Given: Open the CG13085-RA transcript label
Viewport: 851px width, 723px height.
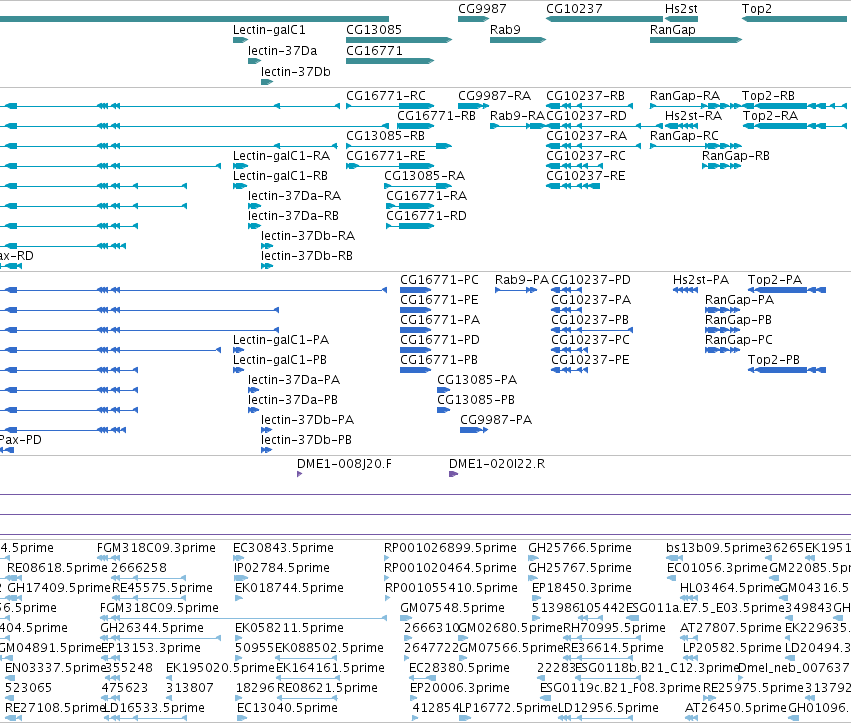Looking at the screenshot, I should pos(424,176).
